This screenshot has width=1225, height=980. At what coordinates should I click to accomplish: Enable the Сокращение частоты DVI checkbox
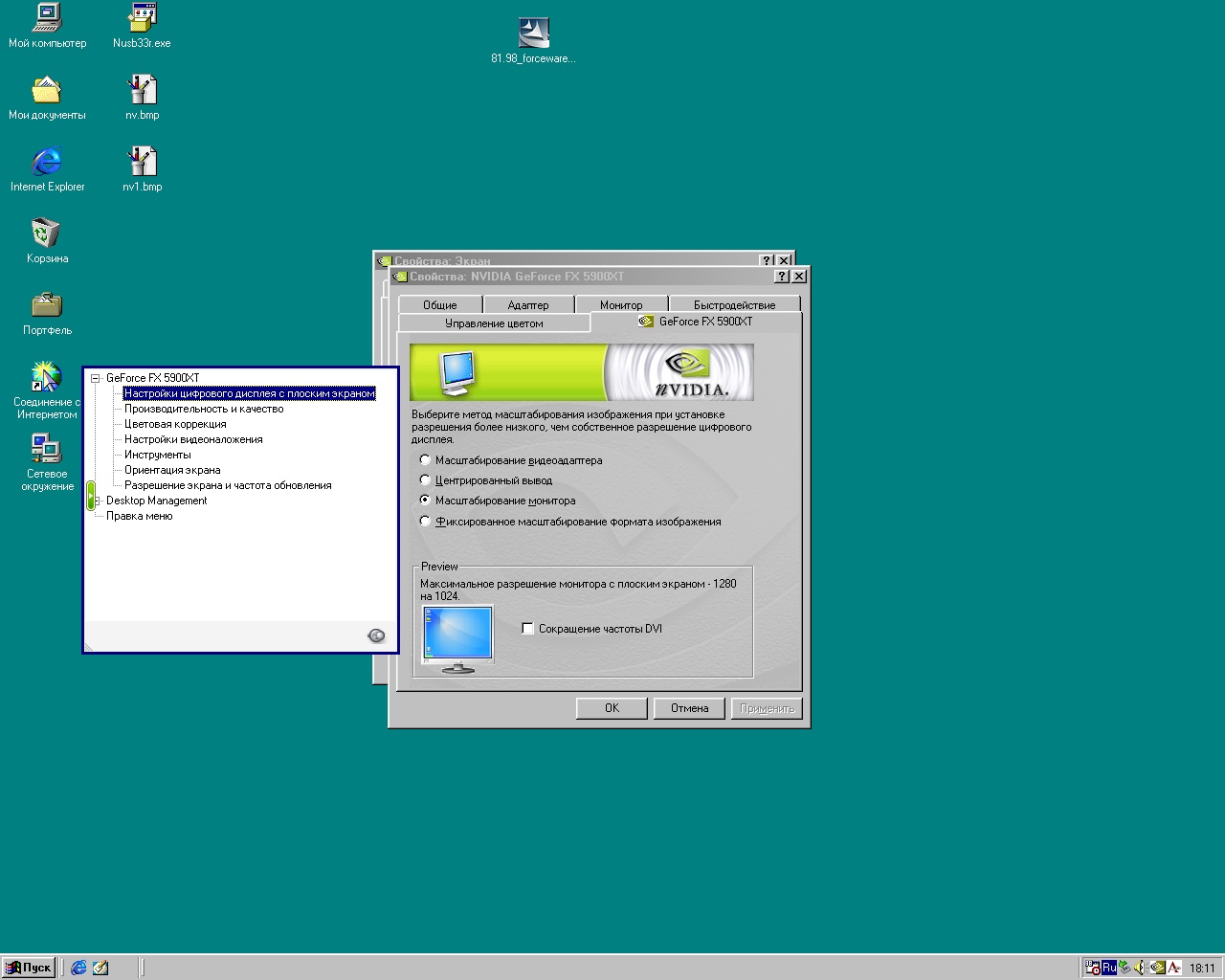[527, 629]
